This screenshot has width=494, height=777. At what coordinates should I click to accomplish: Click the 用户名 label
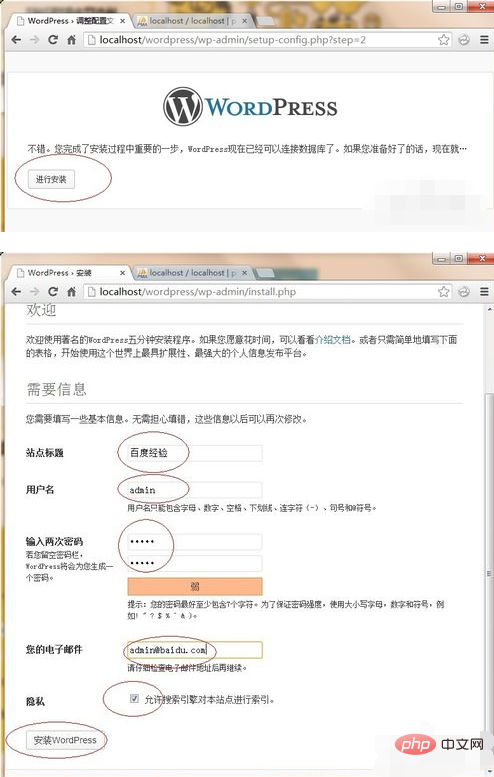tap(40, 490)
